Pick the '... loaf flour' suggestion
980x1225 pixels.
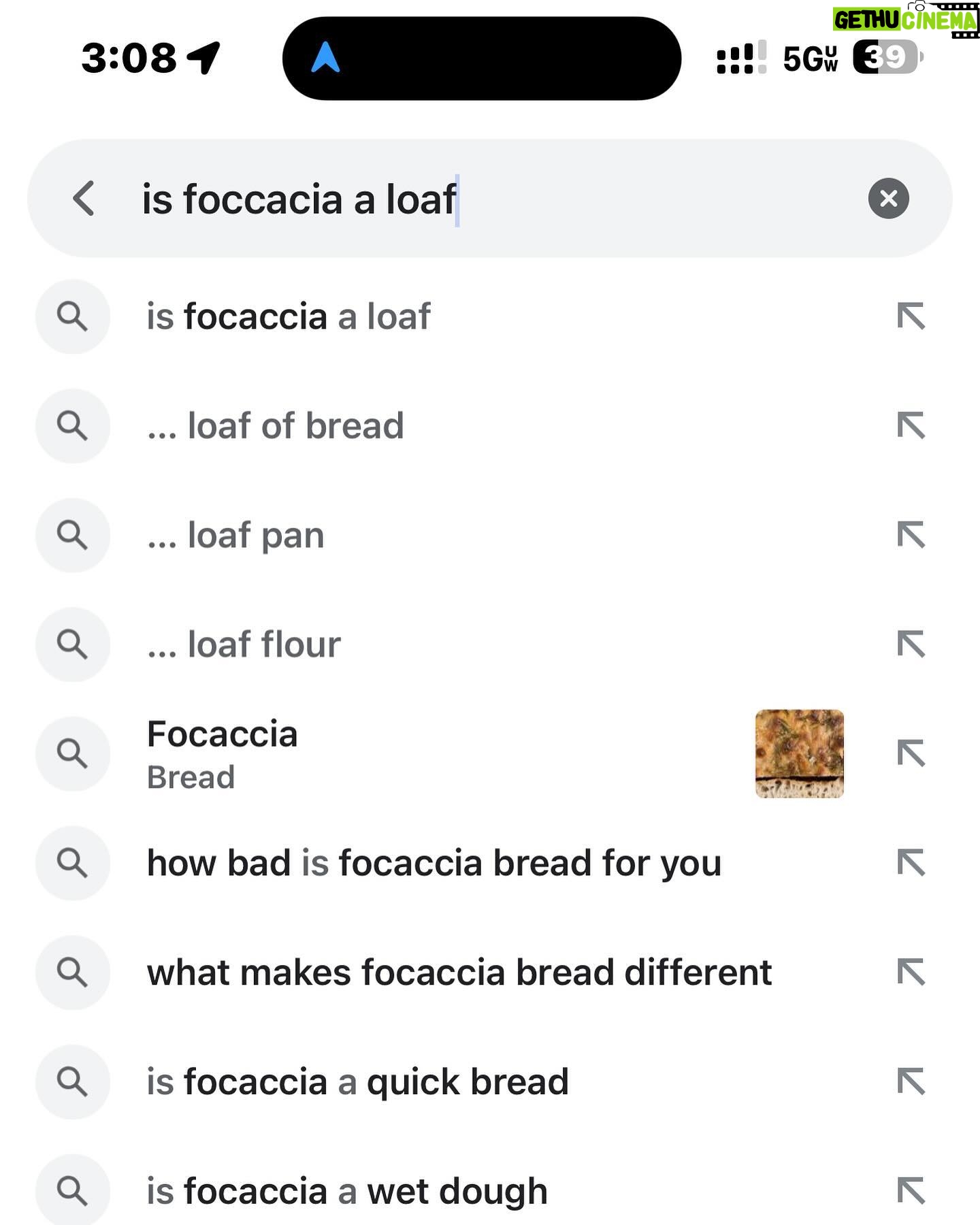click(x=244, y=644)
